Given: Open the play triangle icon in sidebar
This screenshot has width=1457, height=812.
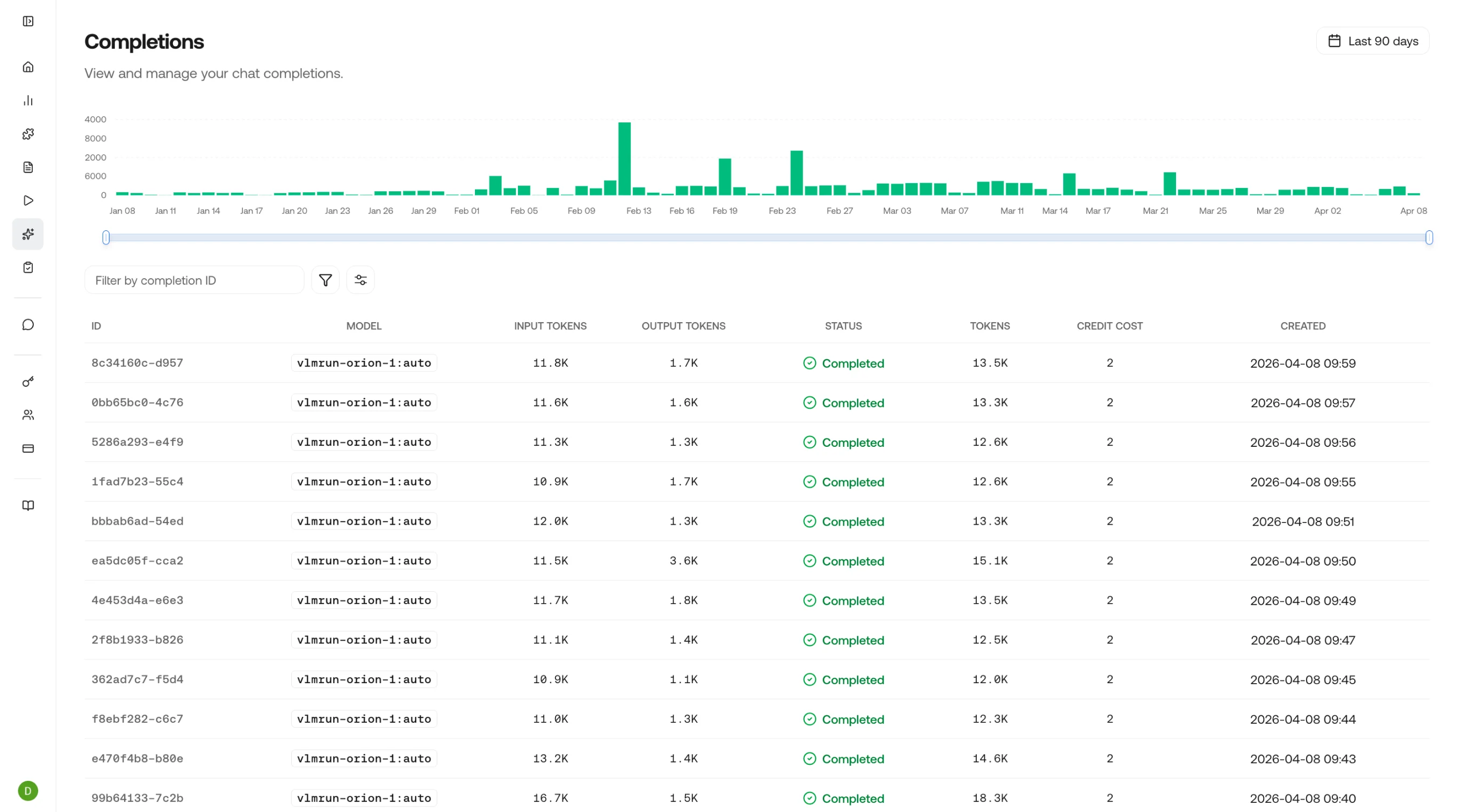Looking at the screenshot, I should 28,201.
